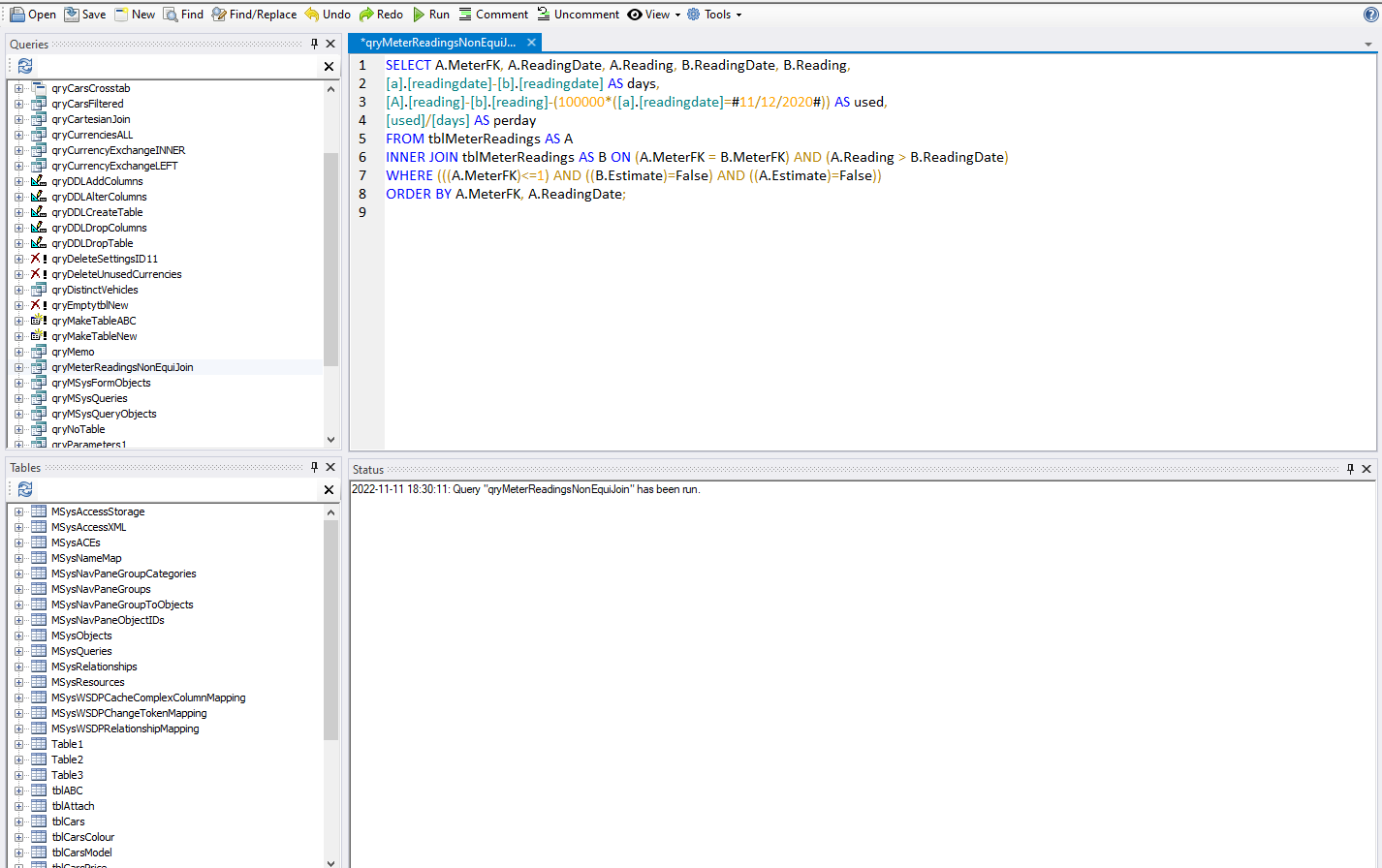1382x868 pixels.
Task: Expand the qryDeleteSettingsID11 node
Action: click(x=18, y=259)
